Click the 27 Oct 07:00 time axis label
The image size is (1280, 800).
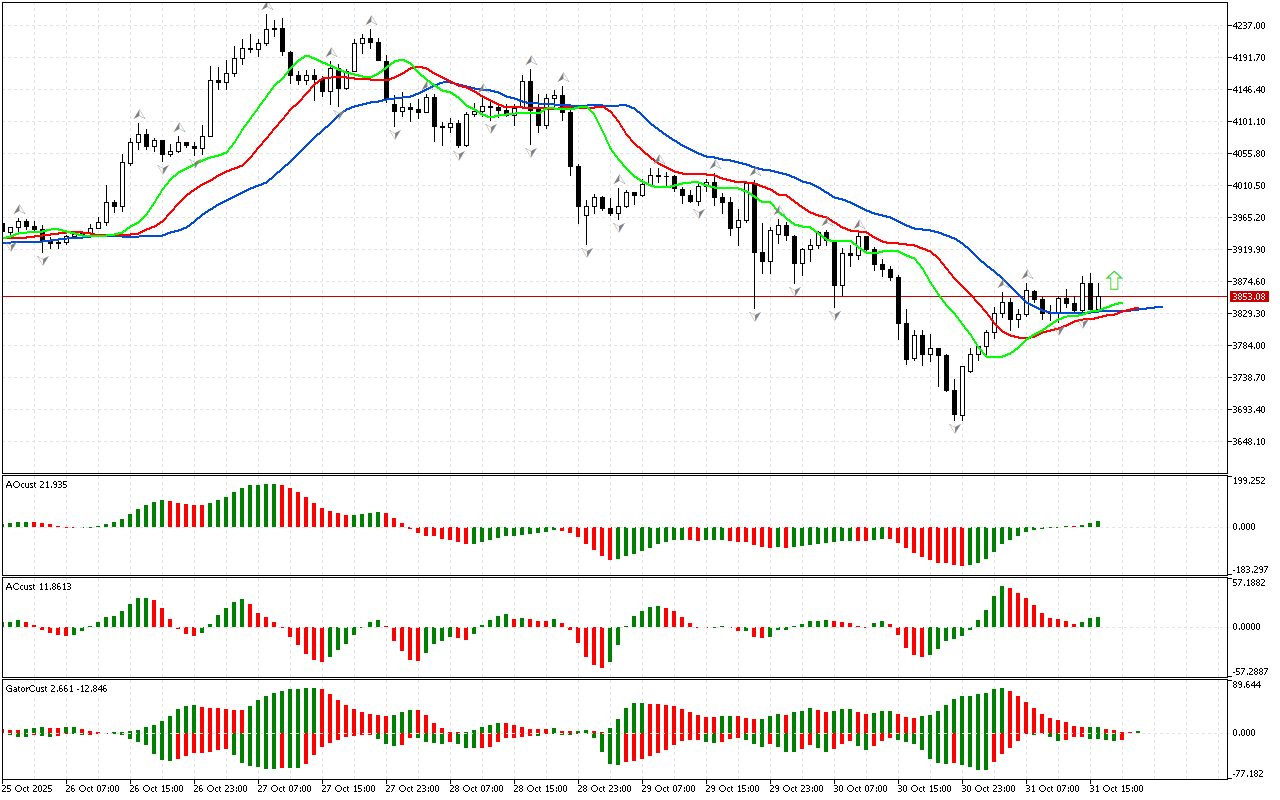pyautogui.click(x=286, y=788)
